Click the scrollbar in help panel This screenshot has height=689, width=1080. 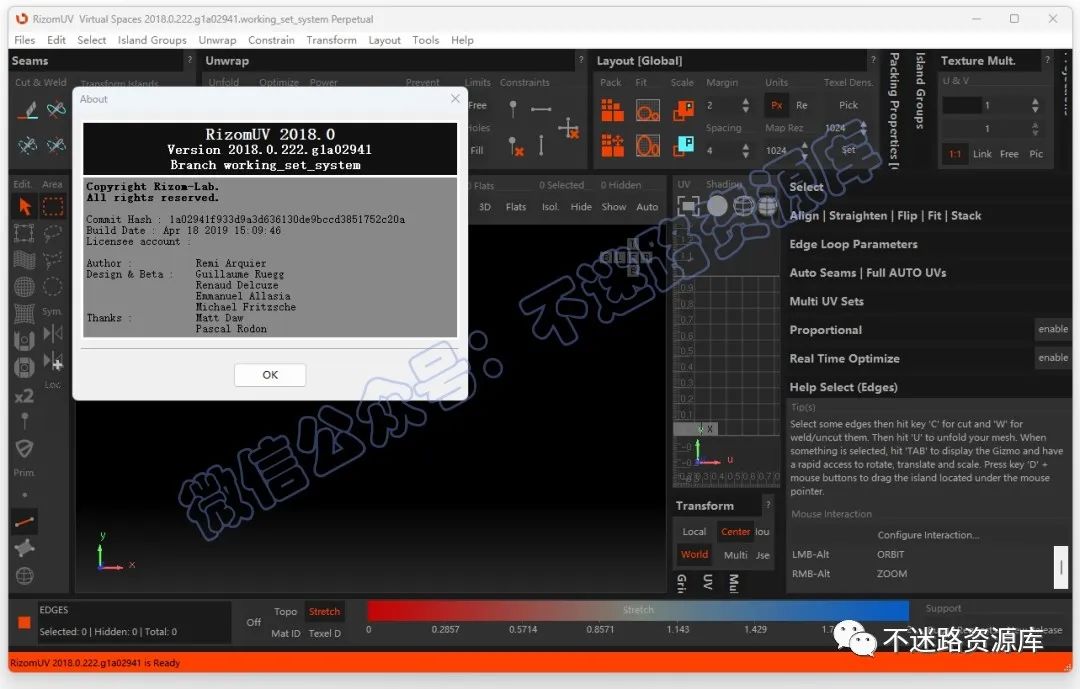tap(1061, 567)
